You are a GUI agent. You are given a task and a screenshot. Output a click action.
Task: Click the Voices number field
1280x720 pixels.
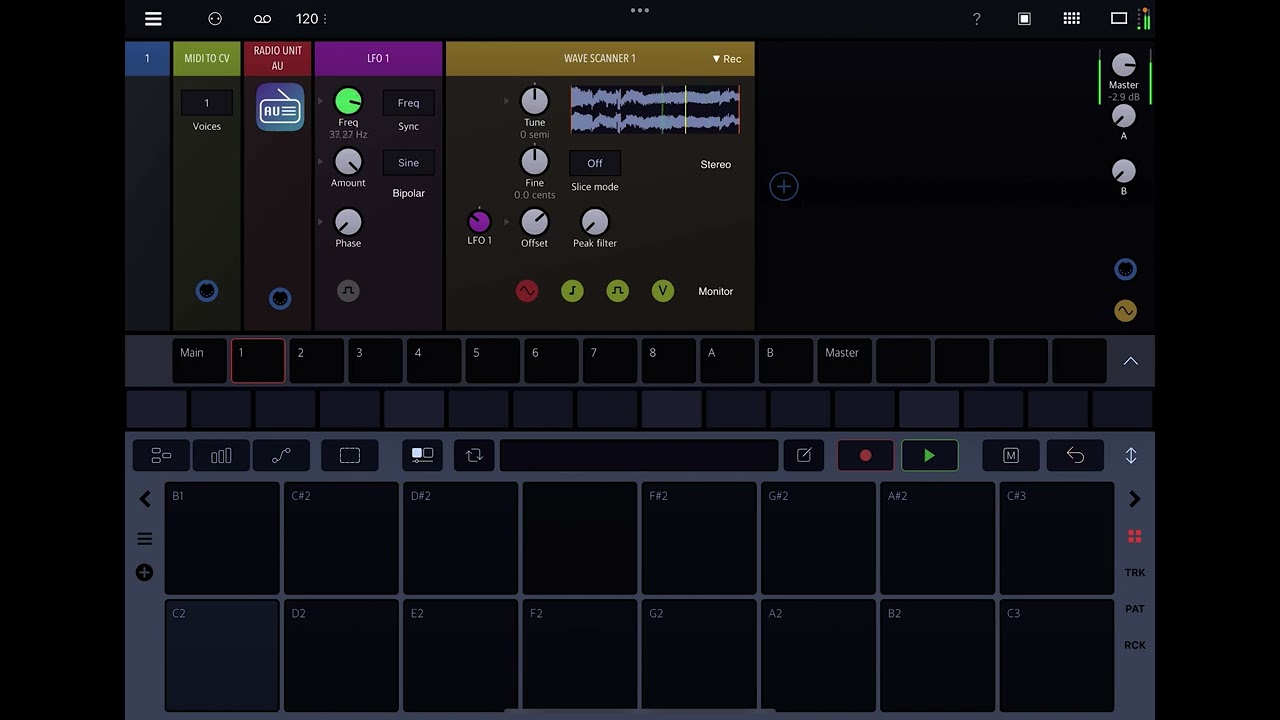click(206, 103)
